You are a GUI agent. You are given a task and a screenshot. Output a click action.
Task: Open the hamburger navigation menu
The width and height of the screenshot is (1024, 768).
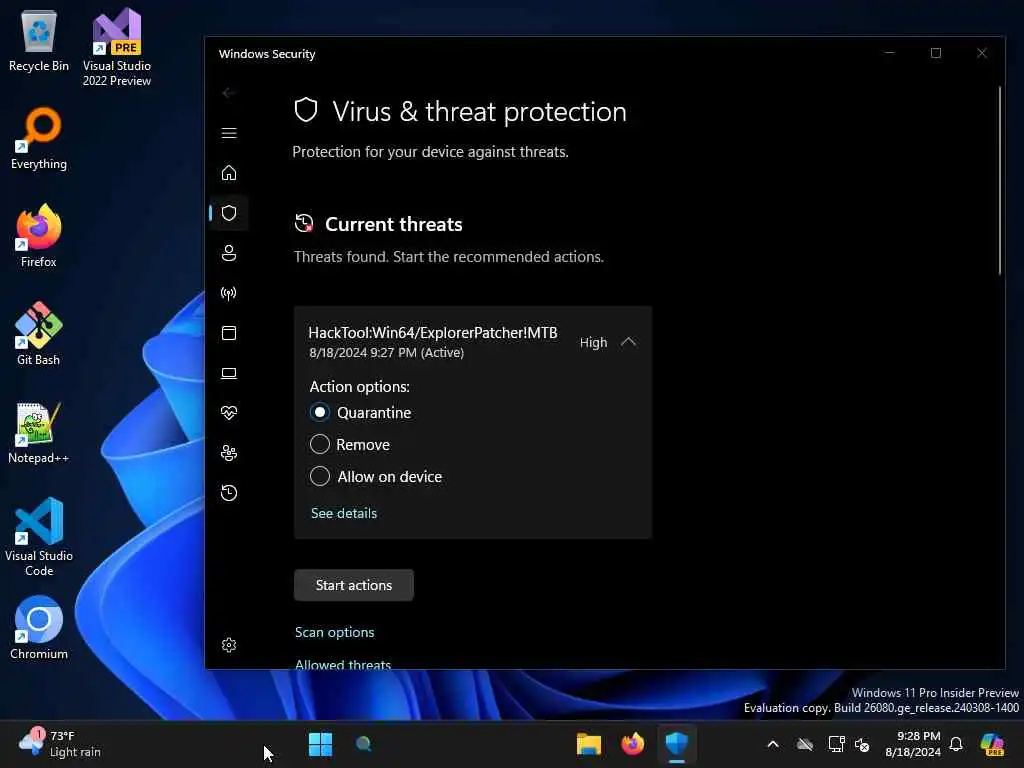click(229, 133)
